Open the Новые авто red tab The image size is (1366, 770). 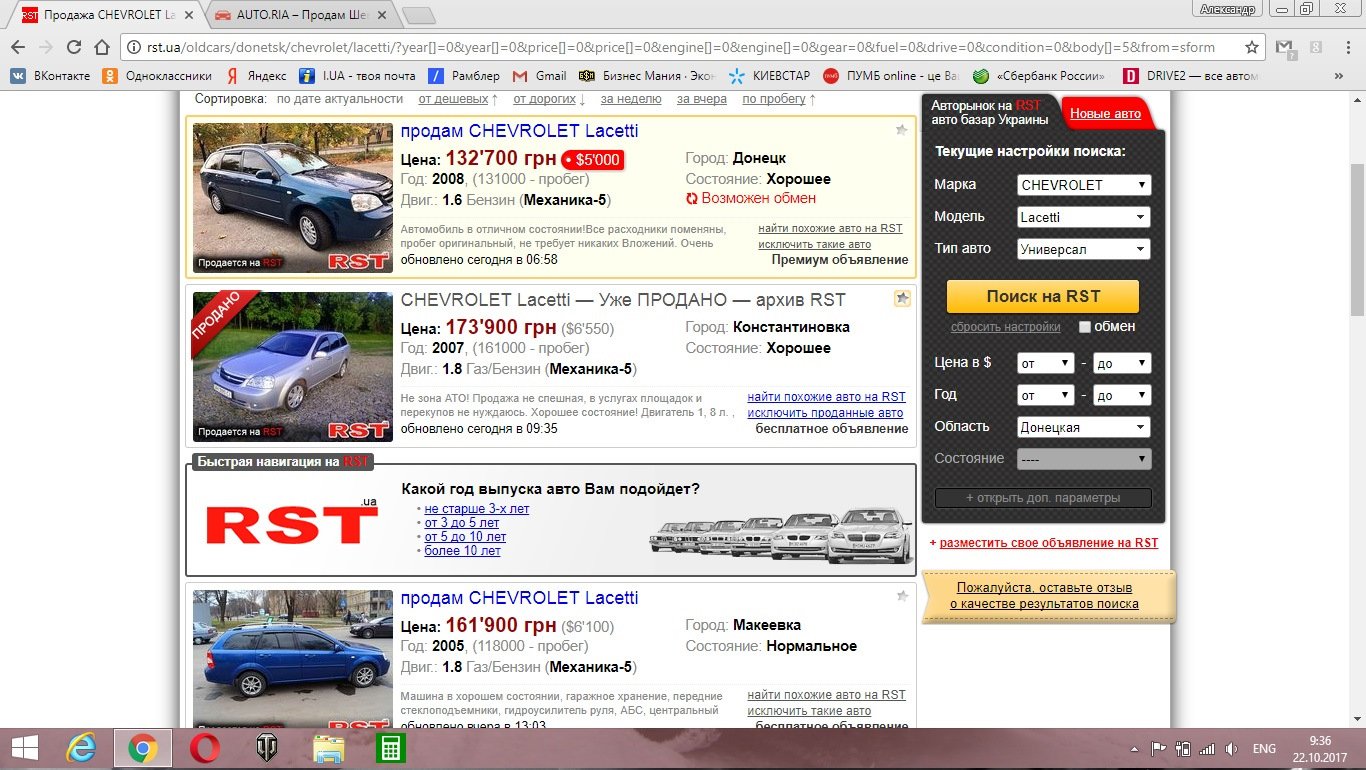click(1105, 114)
